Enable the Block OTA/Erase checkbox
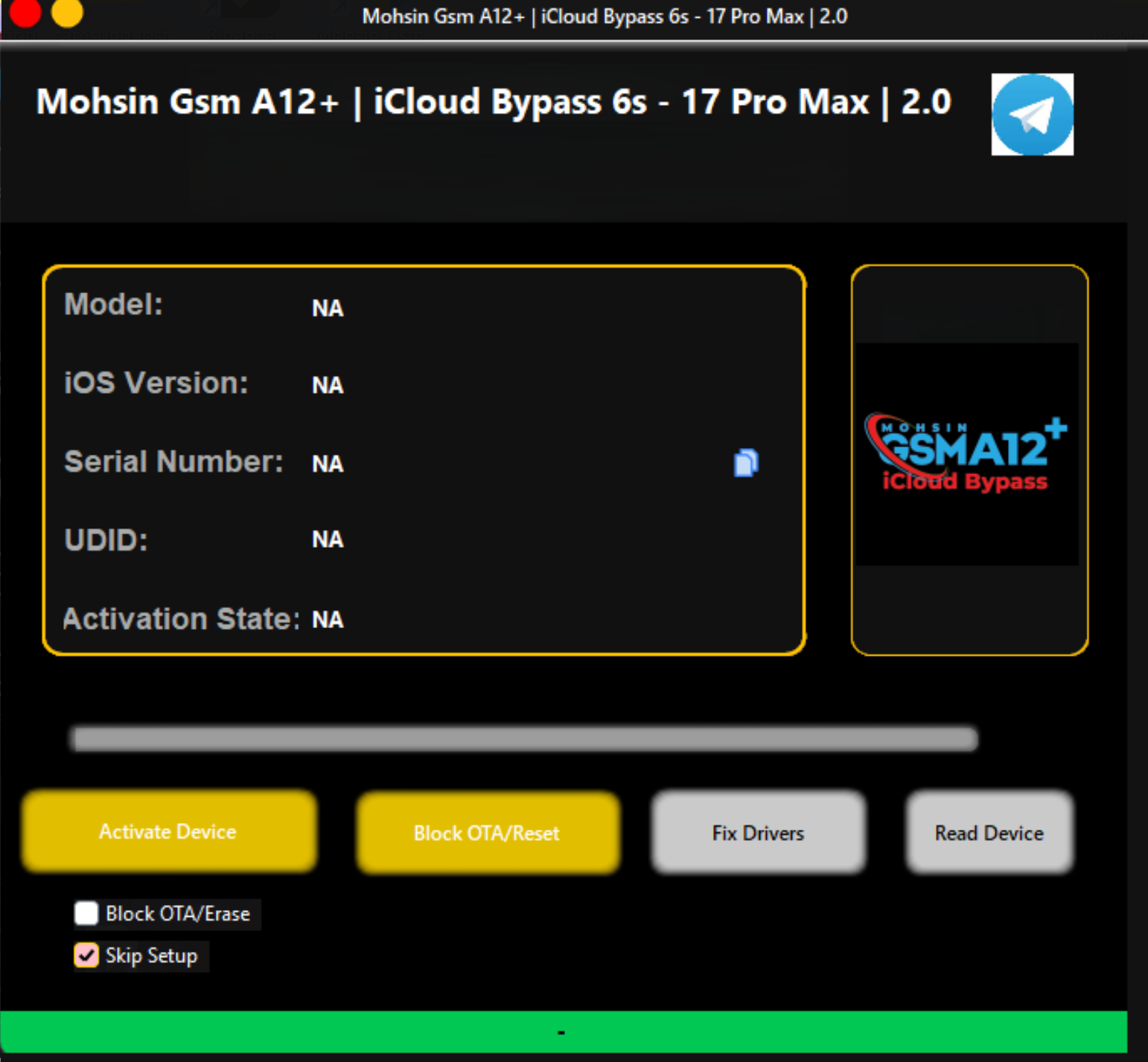The image size is (1148, 1062). pos(86,913)
